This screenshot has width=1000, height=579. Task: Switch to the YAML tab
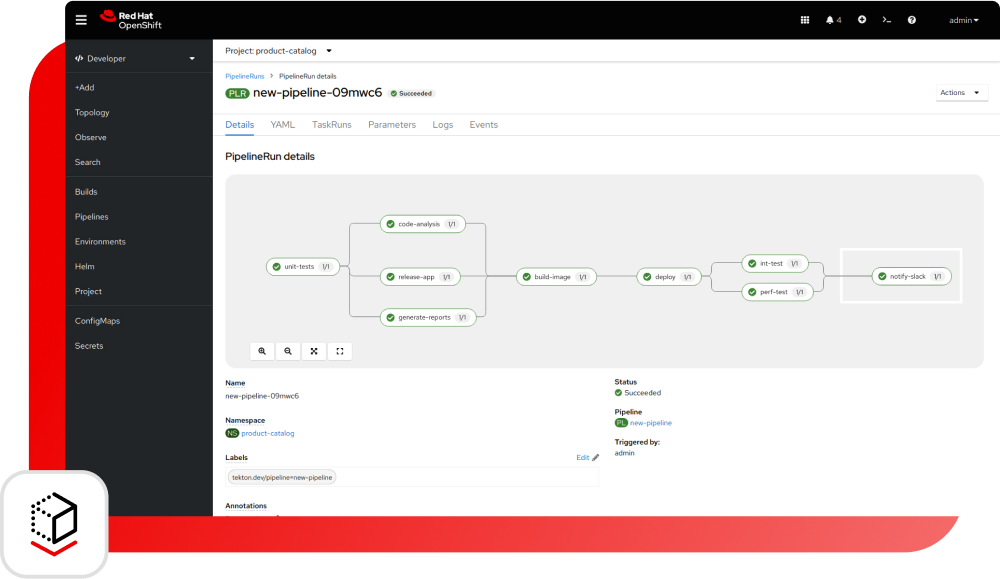point(283,124)
